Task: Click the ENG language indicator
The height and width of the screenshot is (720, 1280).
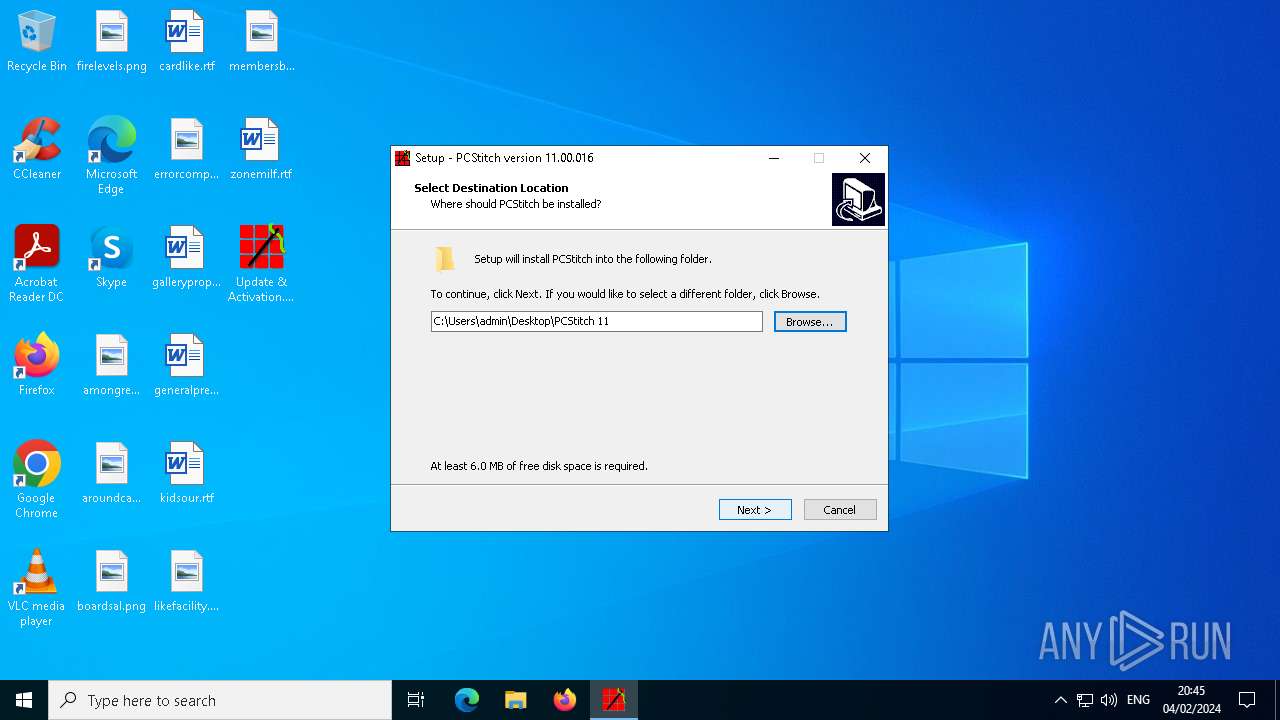Action: click(1138, 700)
